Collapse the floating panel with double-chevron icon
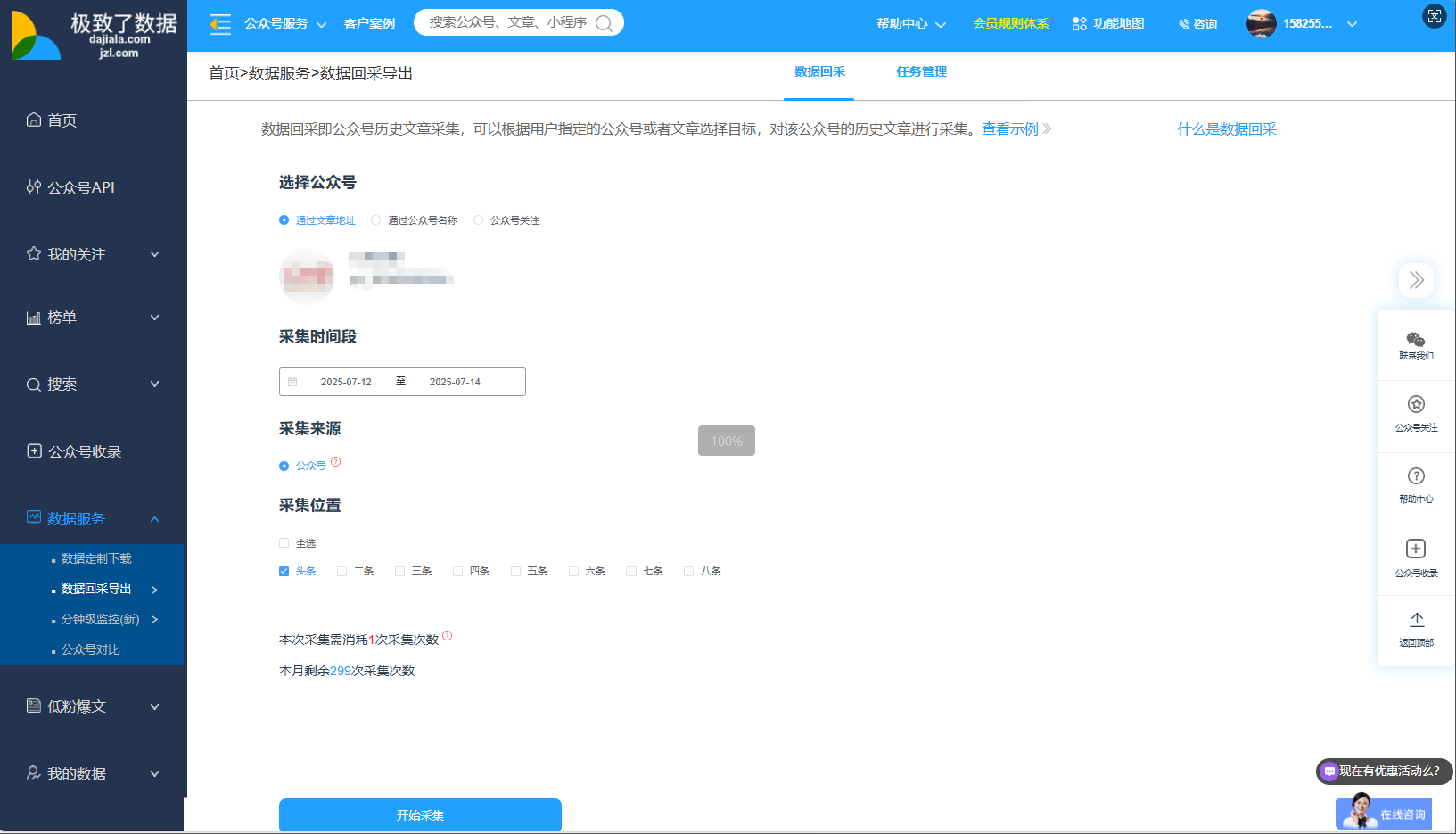This screenshot has height=834, width=1456. 1416,280
